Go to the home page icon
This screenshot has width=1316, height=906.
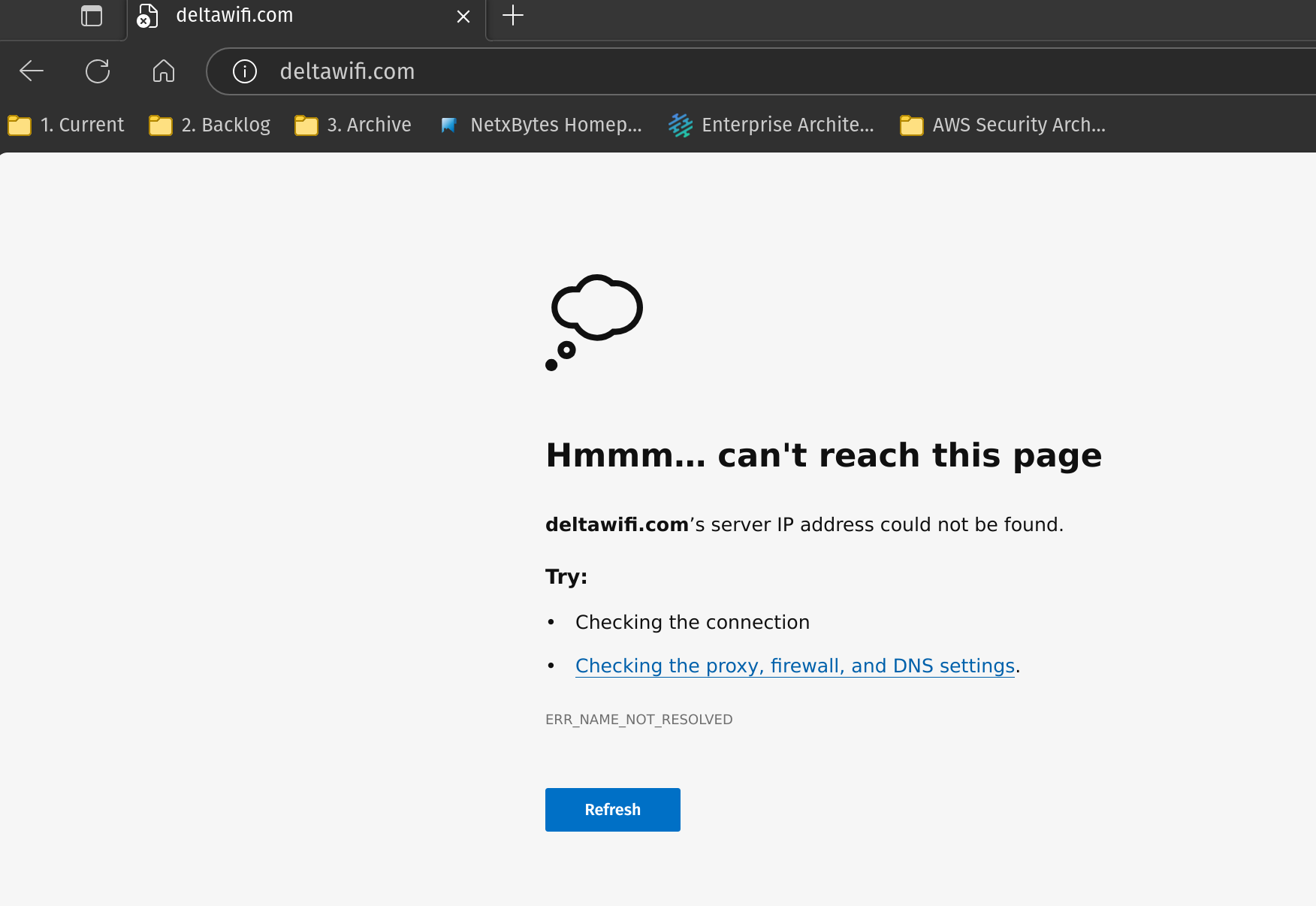[163, 71]
